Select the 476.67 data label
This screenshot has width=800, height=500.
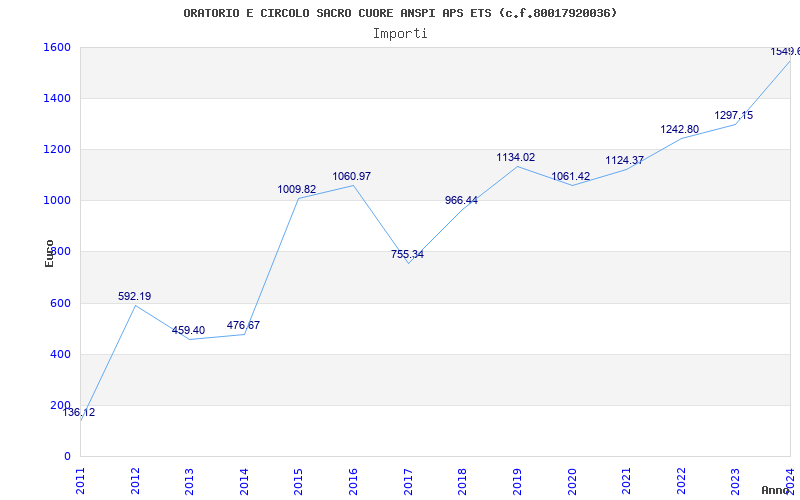coord(243,326)
